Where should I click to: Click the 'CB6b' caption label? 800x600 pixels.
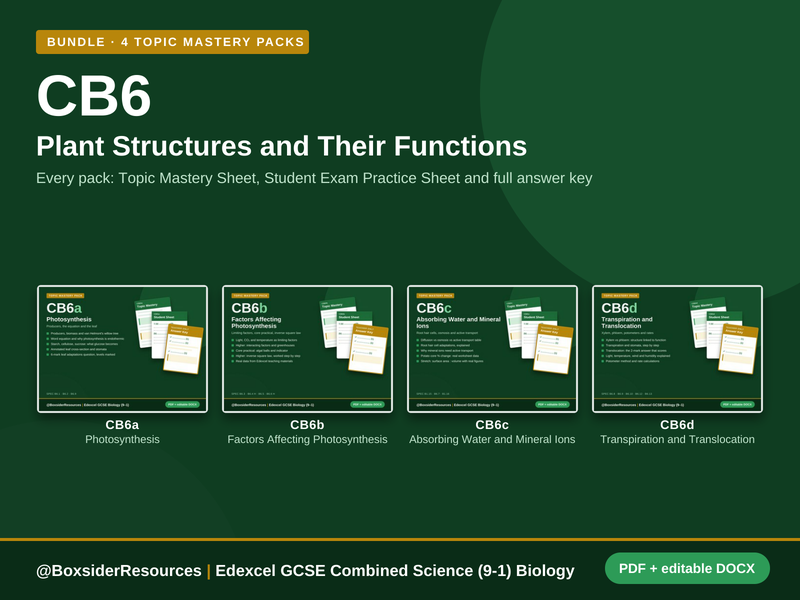click(x=307, y=424)
